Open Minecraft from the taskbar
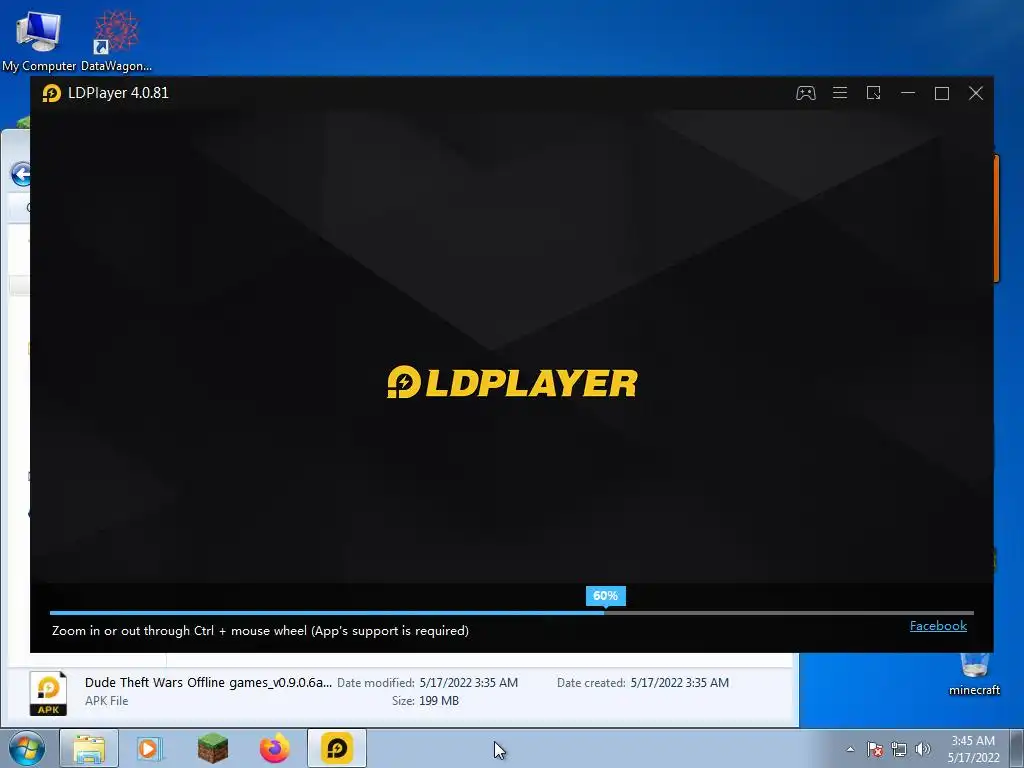The width and height of the screenshot is (1024, 768). click(213, 748)
